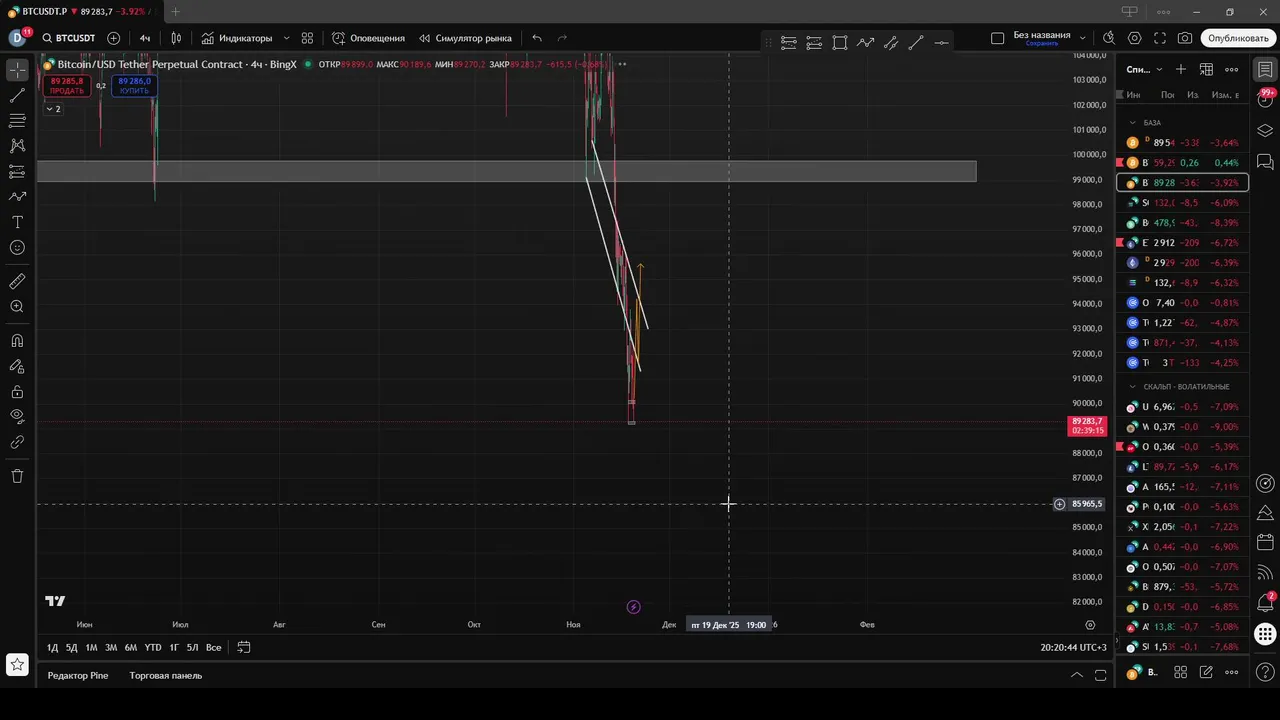Create alert via Оповещения button
This screenshot has width=1280, height=720.
click(x=369, y=38)
